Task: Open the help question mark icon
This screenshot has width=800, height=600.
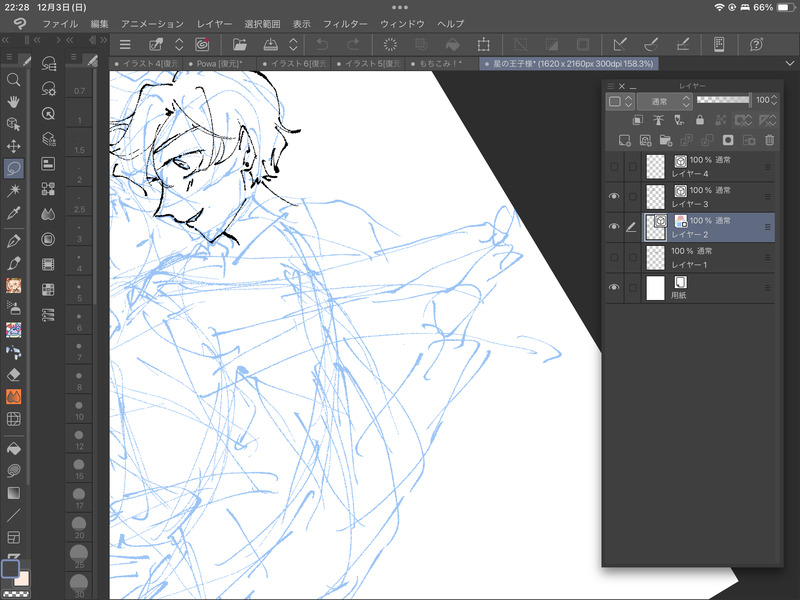Action: [756, 44]
